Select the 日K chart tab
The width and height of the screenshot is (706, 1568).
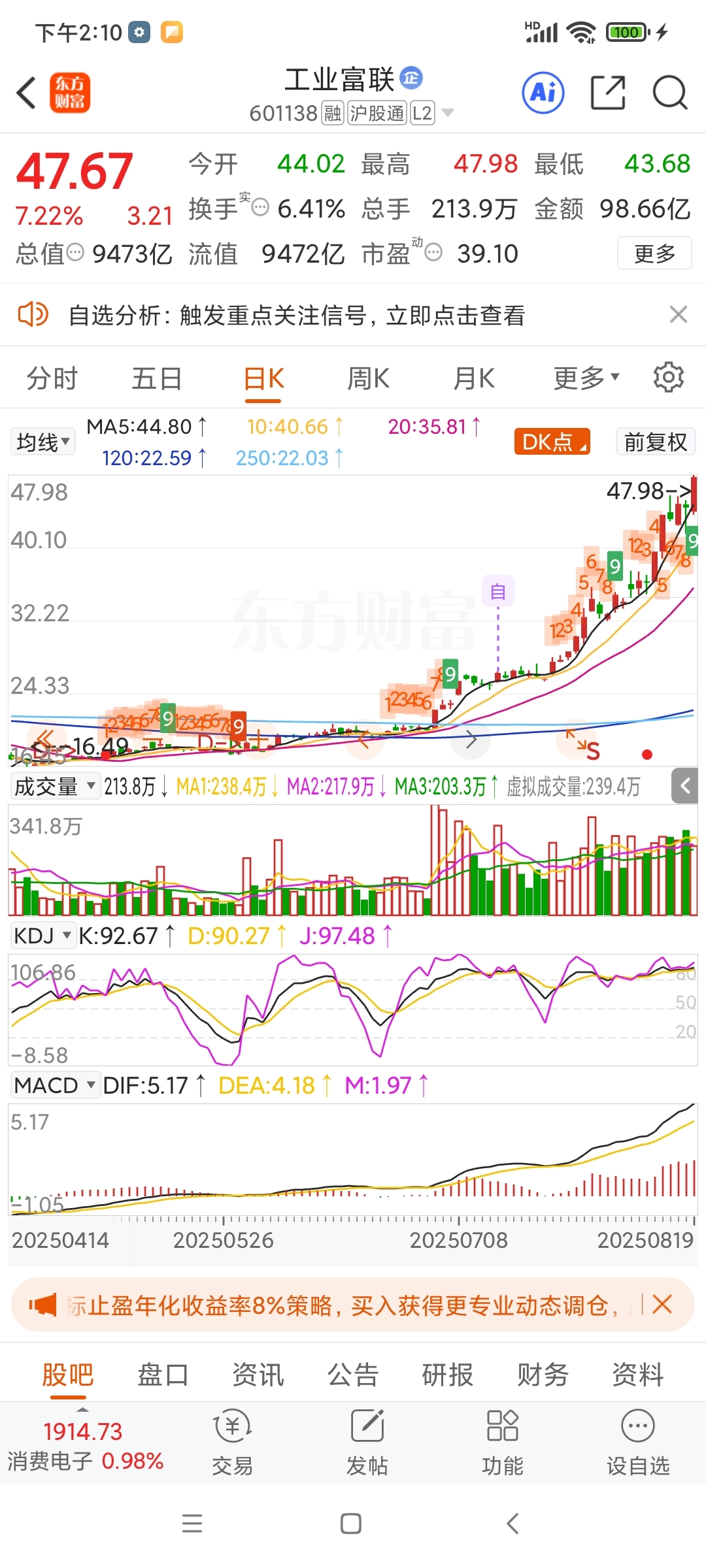pos(263,378)
